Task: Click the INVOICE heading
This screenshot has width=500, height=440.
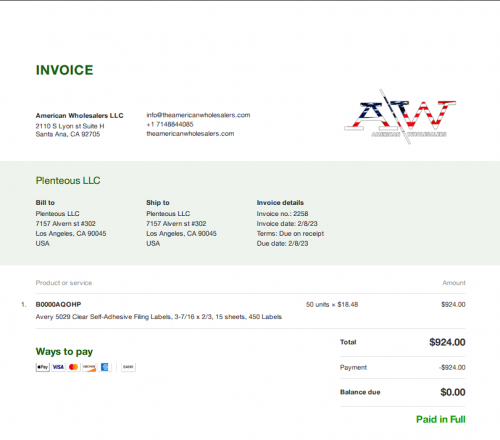Action: [65, 70]
